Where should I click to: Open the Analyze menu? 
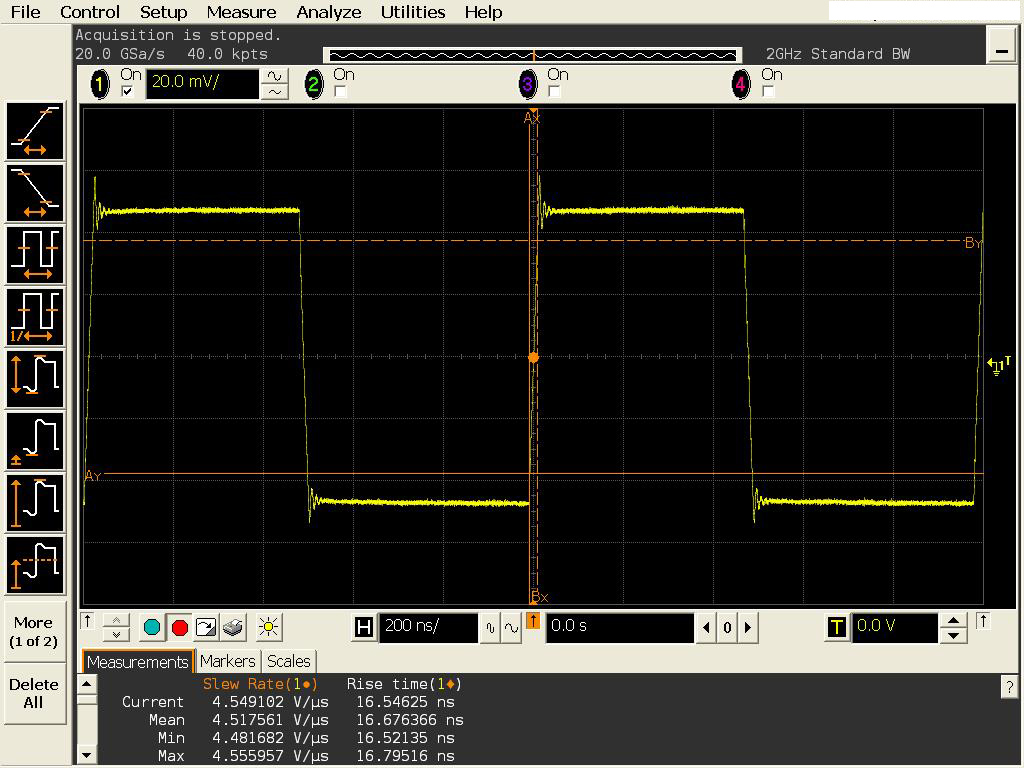328,12
